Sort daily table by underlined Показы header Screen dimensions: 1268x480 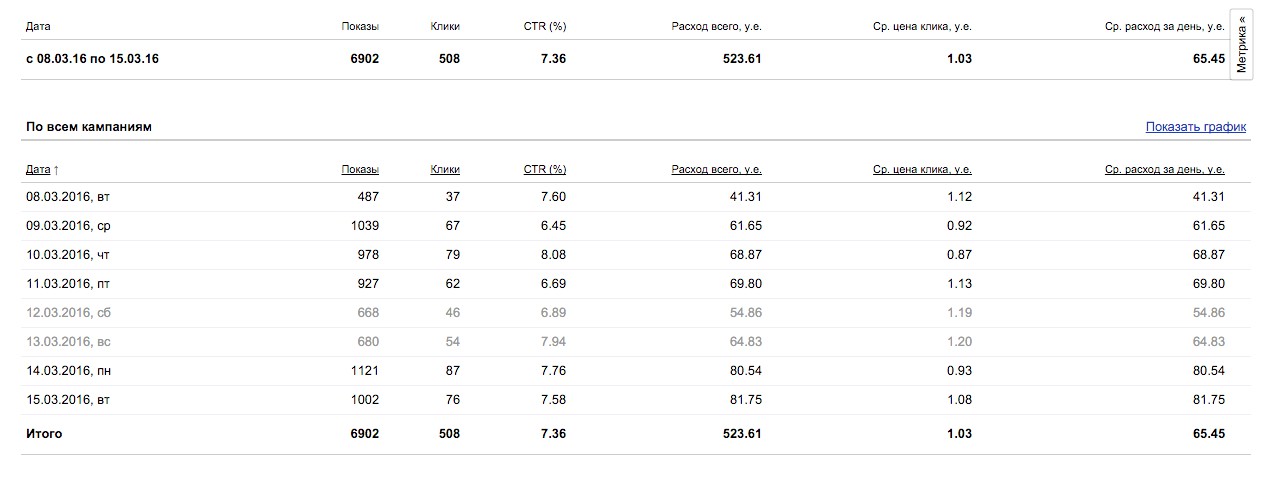pos(359,170)
